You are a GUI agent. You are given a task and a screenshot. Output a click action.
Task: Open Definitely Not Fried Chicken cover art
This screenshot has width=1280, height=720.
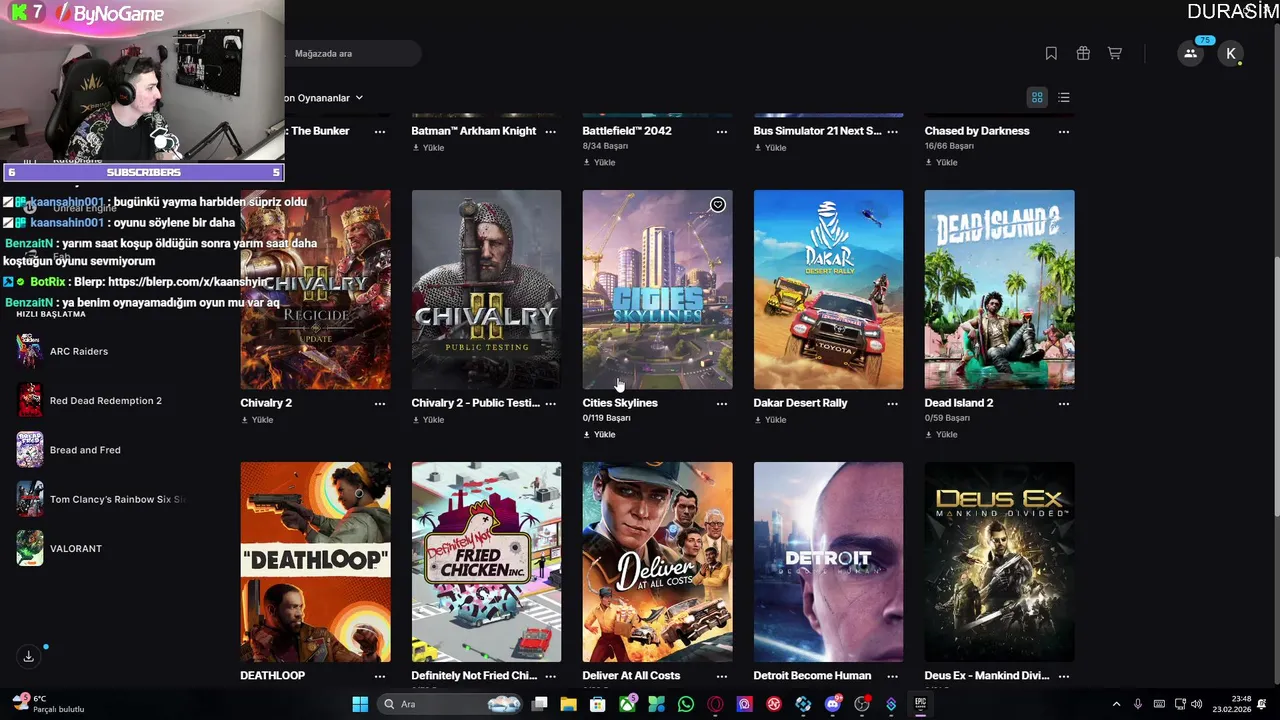click(x=486, y=562)
